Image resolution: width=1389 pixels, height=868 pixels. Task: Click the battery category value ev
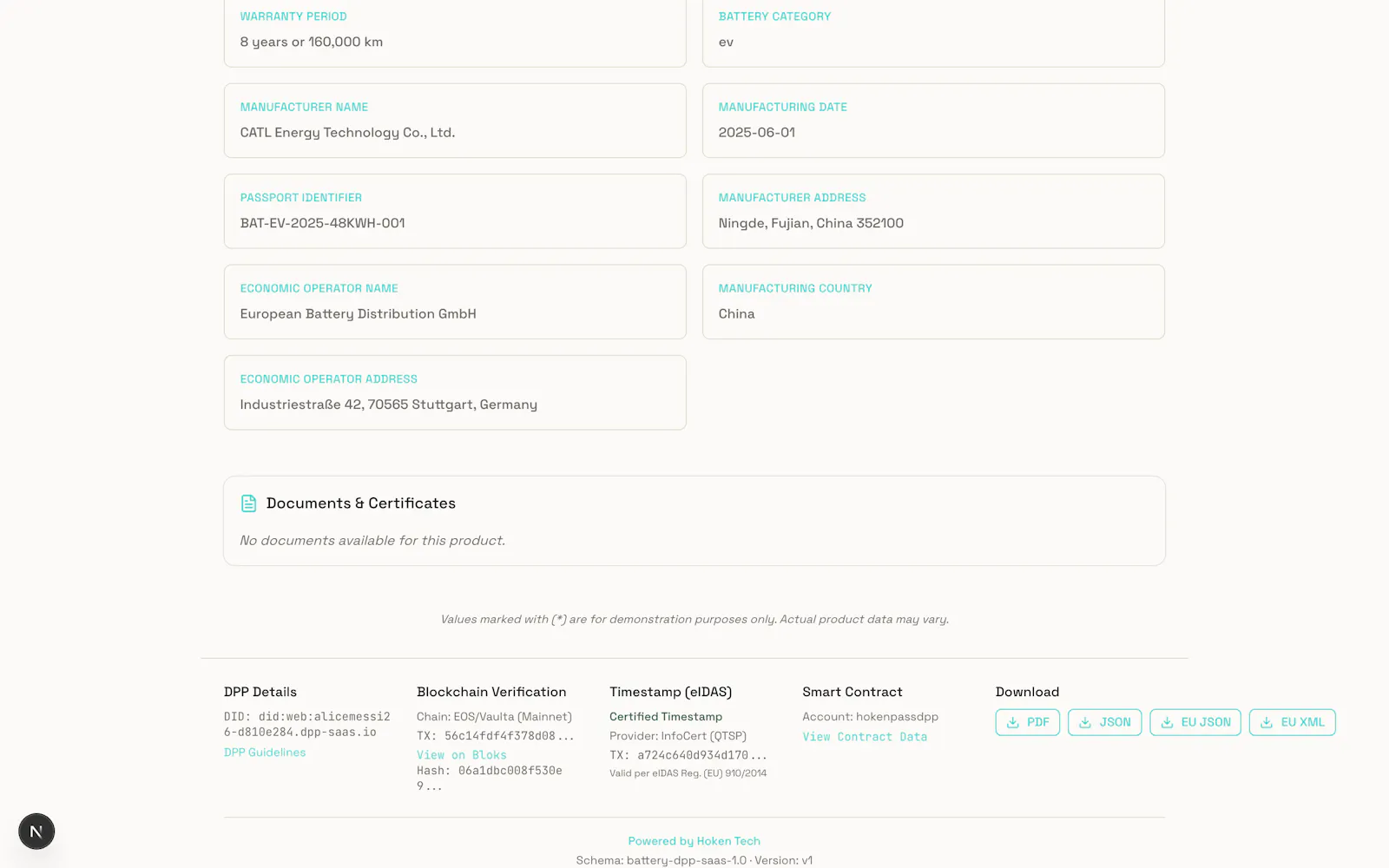726,43
